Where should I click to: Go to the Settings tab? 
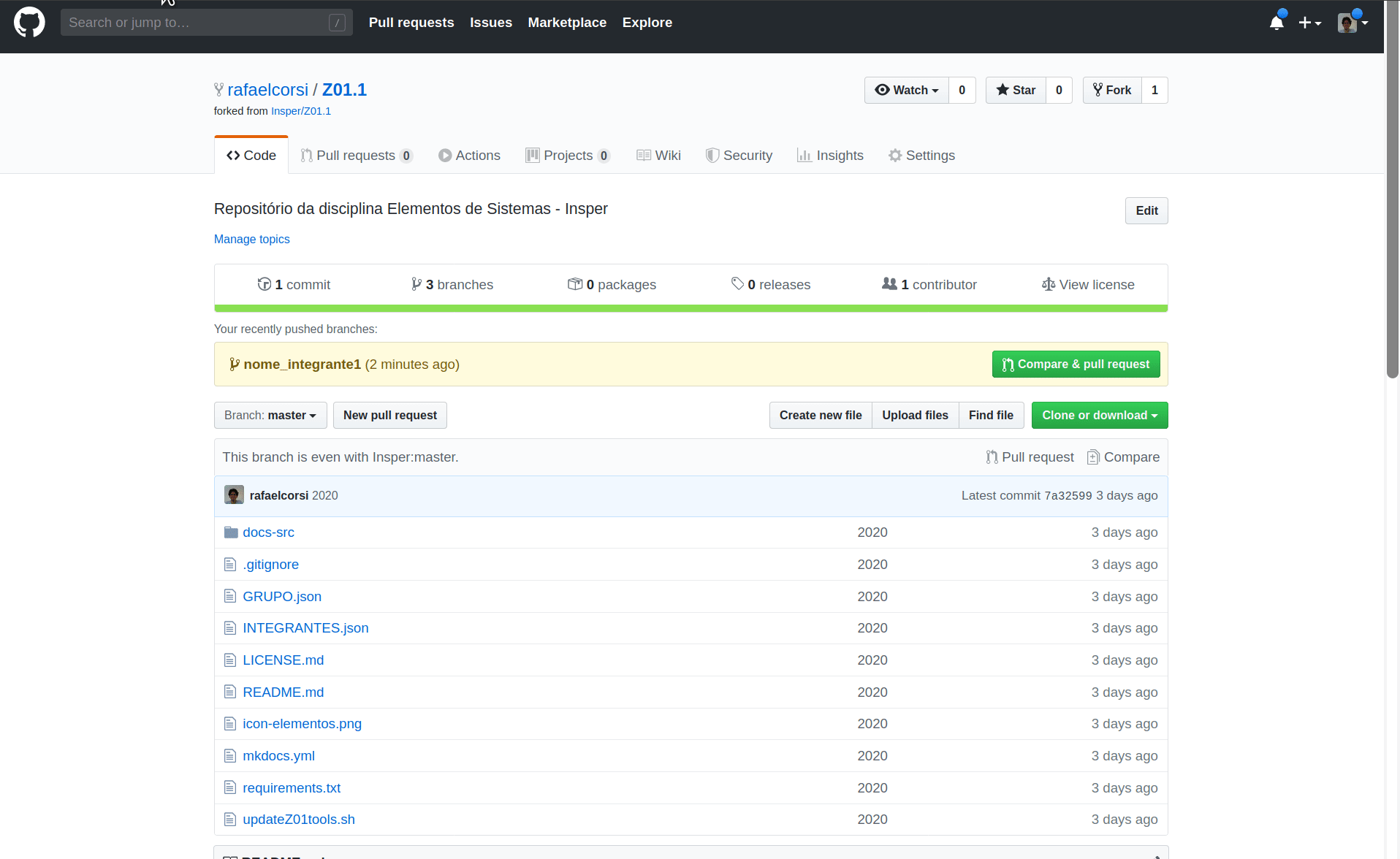coord(921,156)
